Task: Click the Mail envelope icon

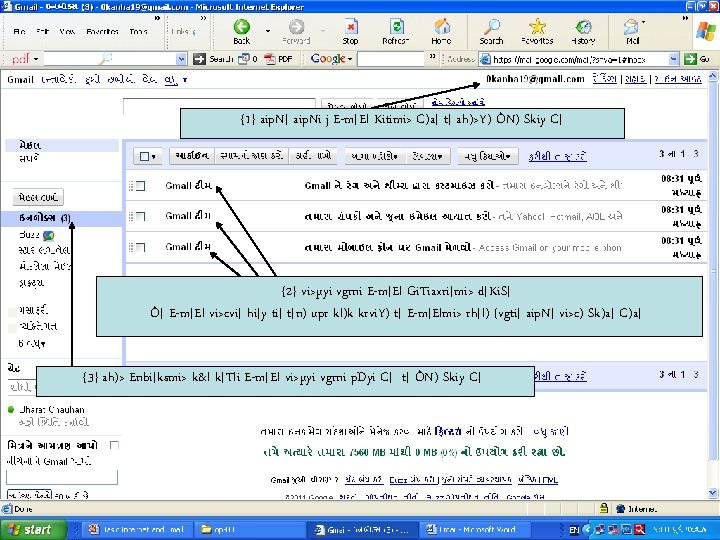Action: pos(631,28)
